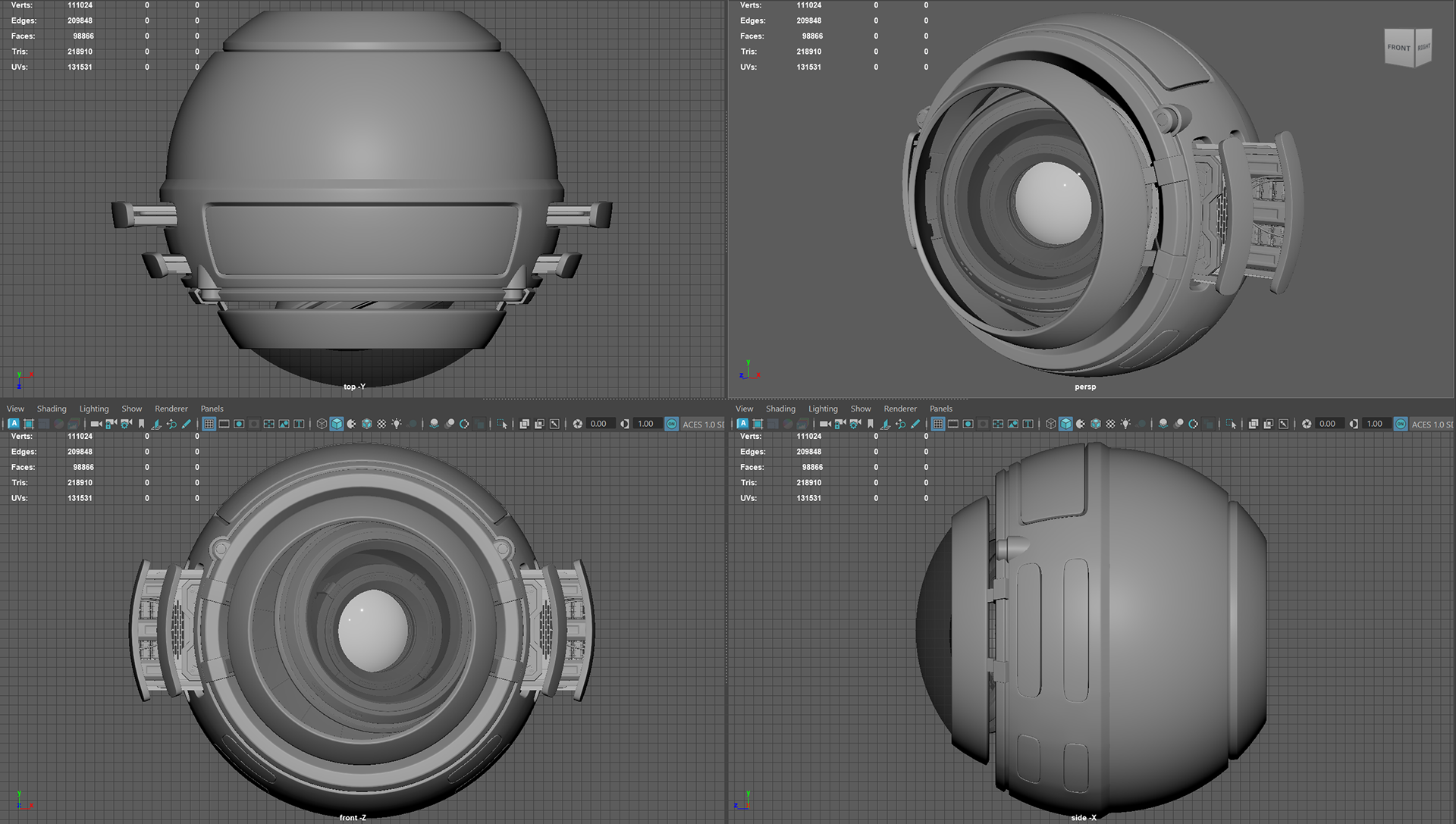Screen dimensions: 1456x824
Task: Click RIGHT face of view cube
Action: (x=1423, y=47)
